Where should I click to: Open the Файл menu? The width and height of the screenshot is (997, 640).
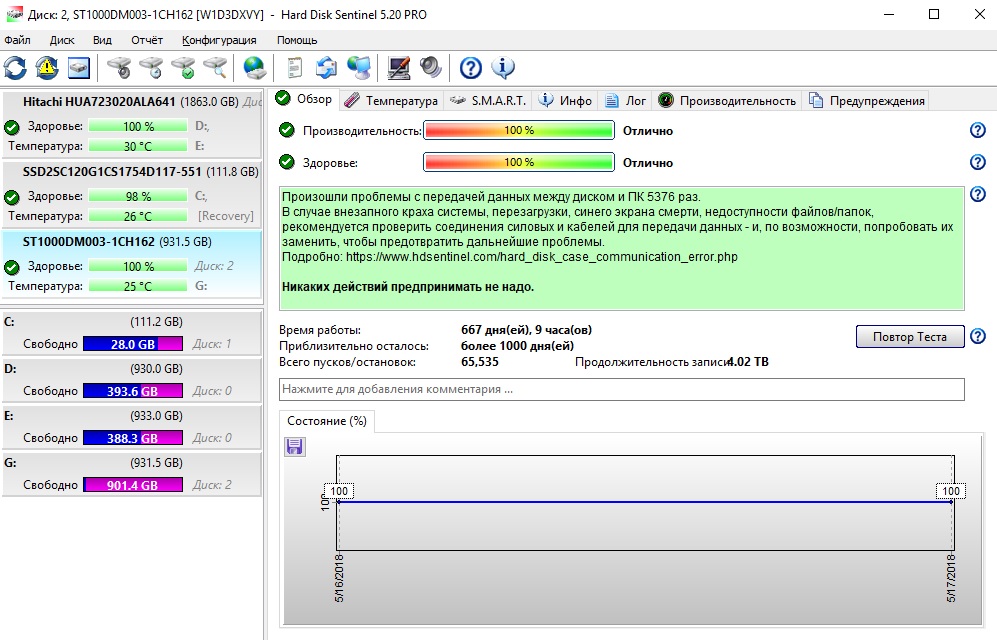17,40
